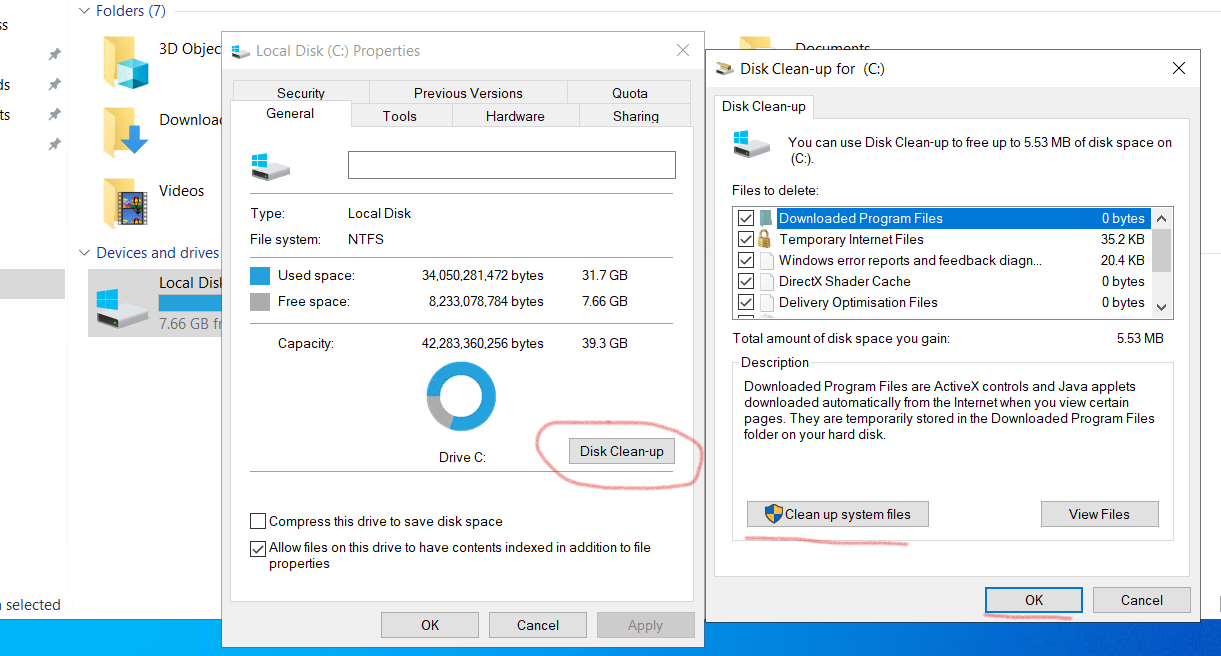The image size is (1221, 656).
Task: Select the Temporary Internet Files row
Action: [942, 239]
